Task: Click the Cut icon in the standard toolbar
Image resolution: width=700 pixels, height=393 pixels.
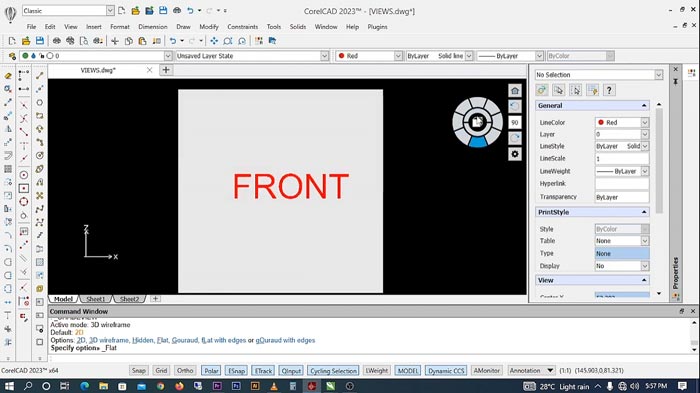Action: click(115, 41)
